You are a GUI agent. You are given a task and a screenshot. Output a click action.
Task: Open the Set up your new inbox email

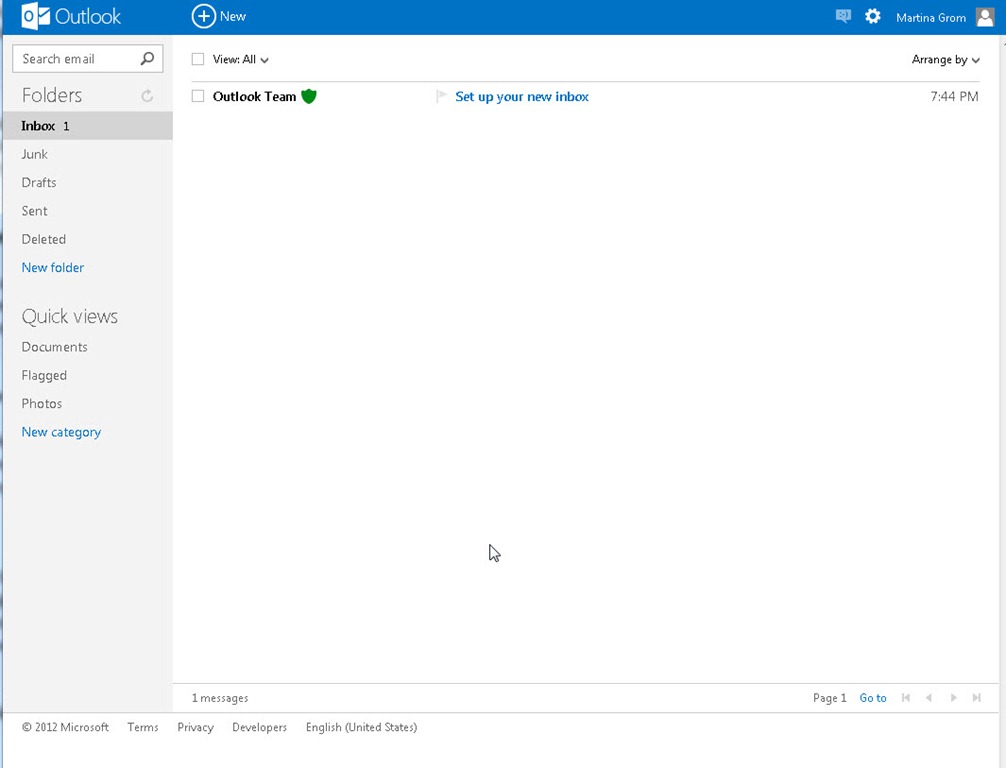pyautogui.click(x=521, y=96)
